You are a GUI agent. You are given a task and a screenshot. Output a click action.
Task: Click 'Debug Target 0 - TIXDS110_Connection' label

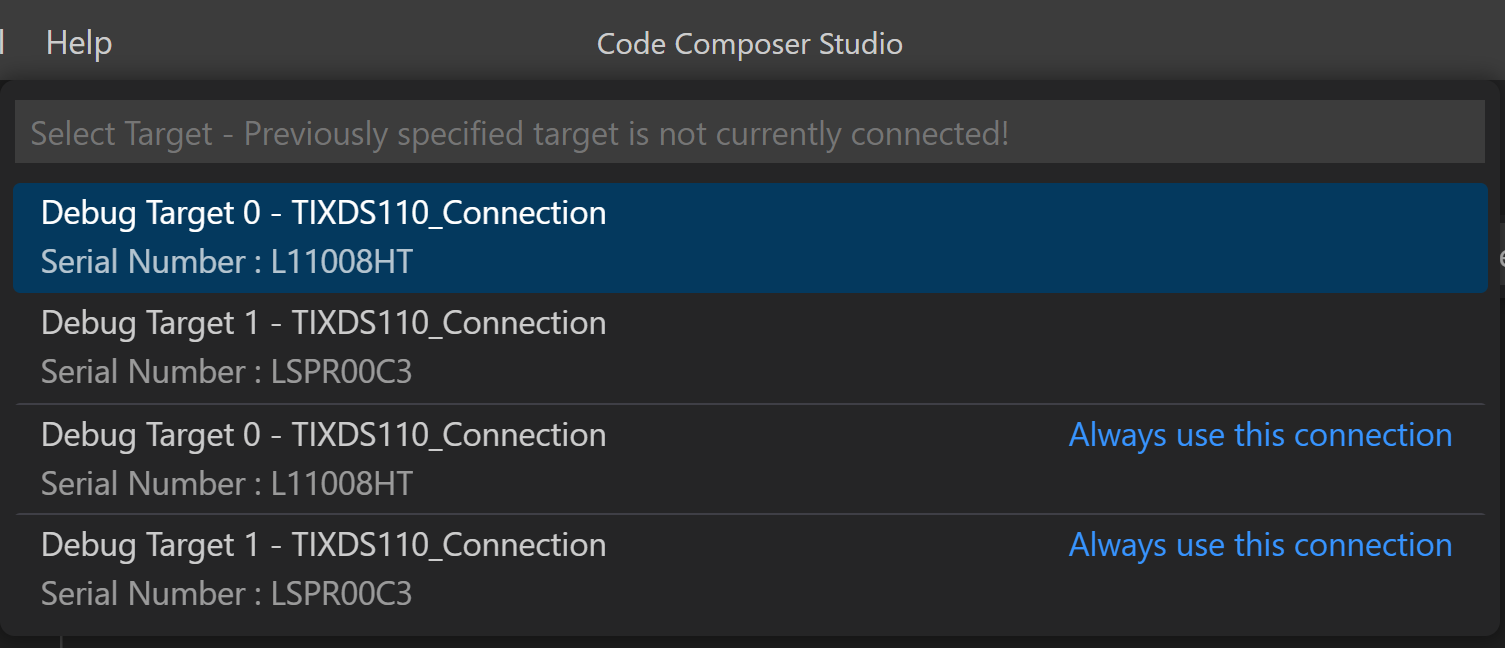click(322, 212)
